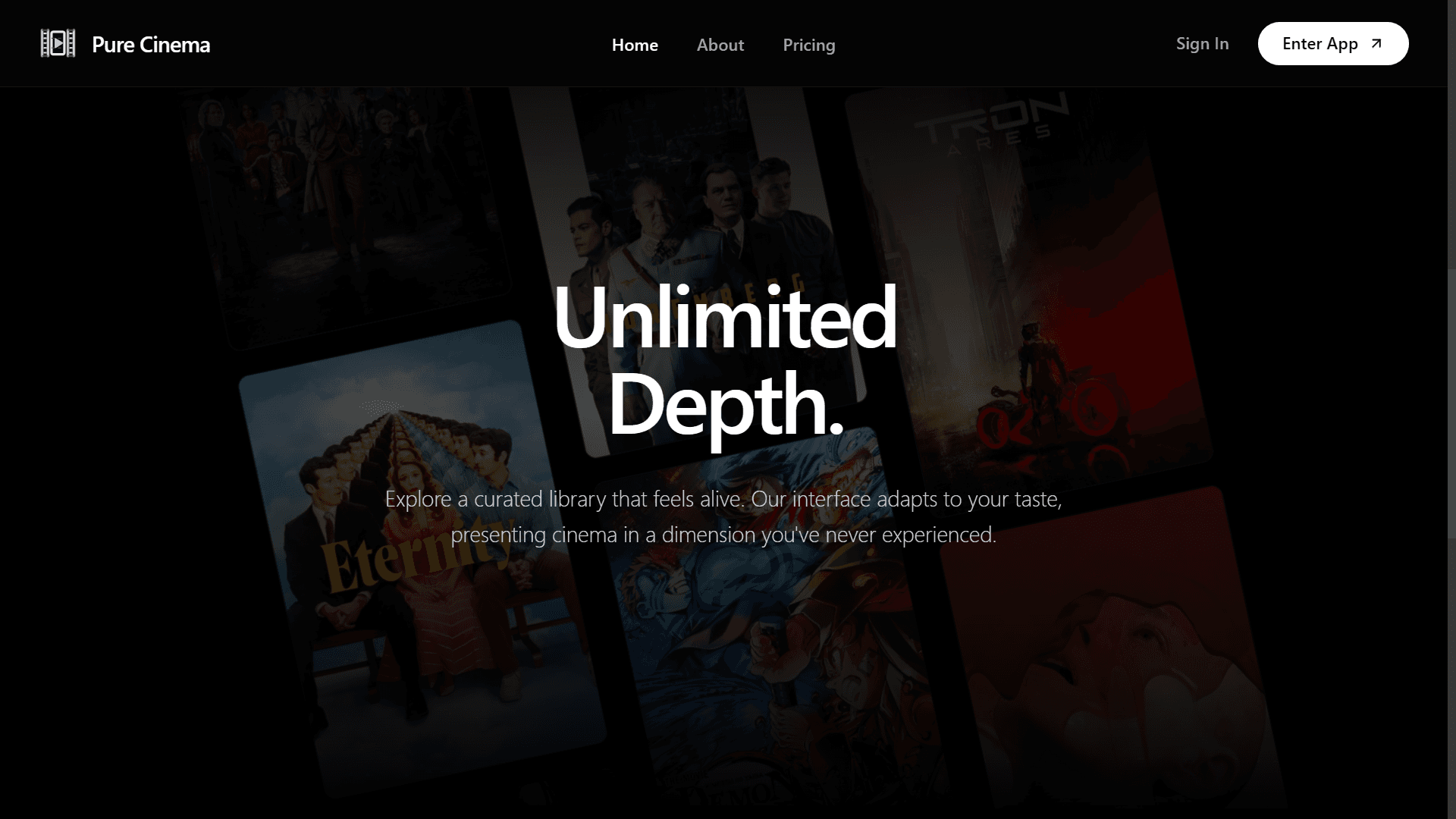The width and height of the screenshot is (1456, 819).
Task: Go to the Home nav item
Action: pyautogui.click(x=635, y=45)
